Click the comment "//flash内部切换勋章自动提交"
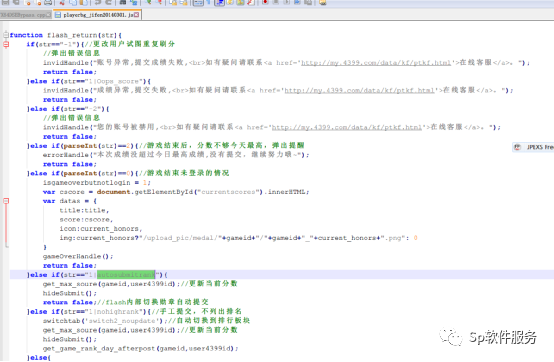 (x=152, y=302)
